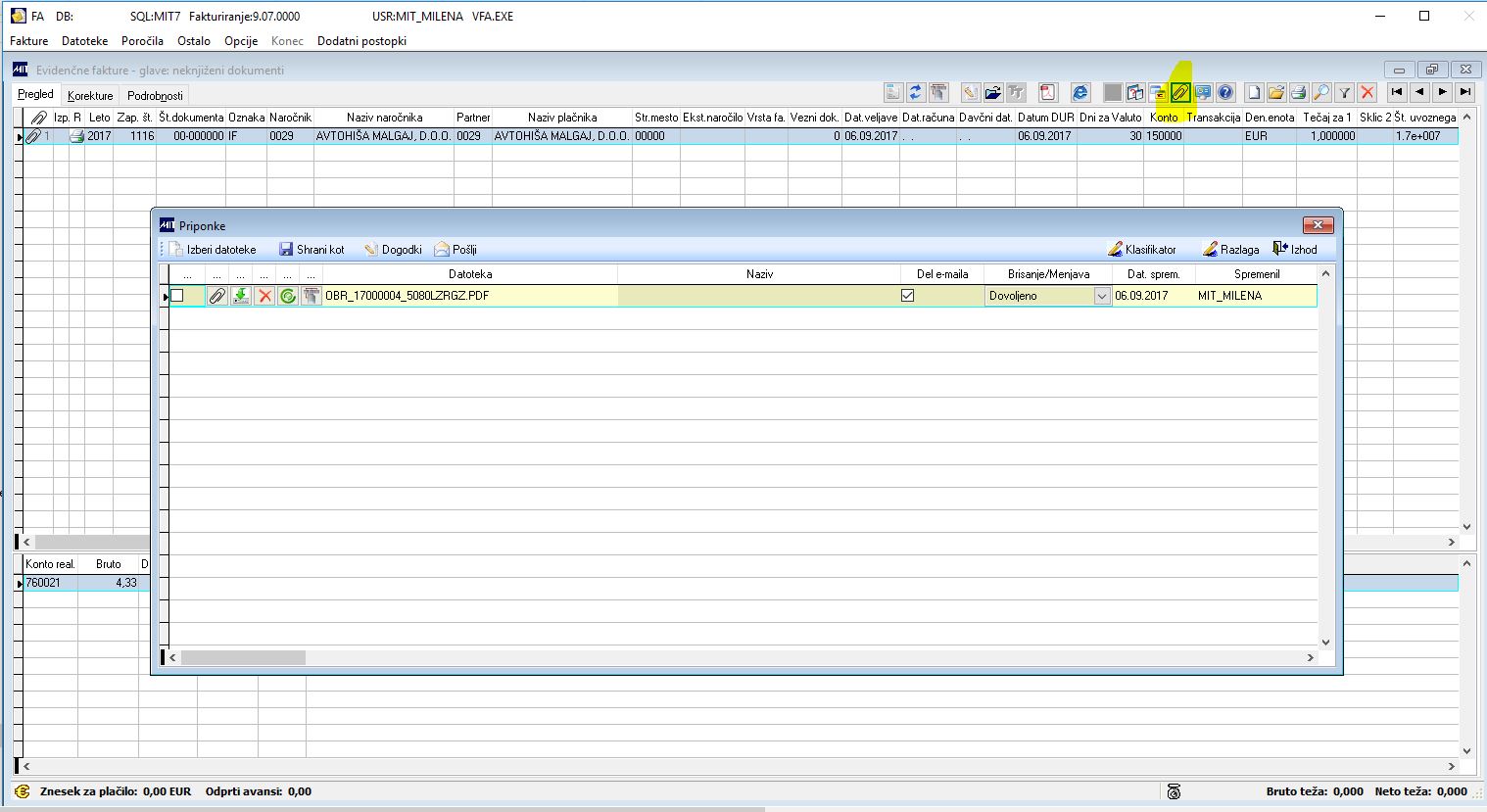Image resolution: width=1487 pixels, height=812 pixels.
Task: Click green circular replace icon in attachment row
Action: (x=288, y=296)
